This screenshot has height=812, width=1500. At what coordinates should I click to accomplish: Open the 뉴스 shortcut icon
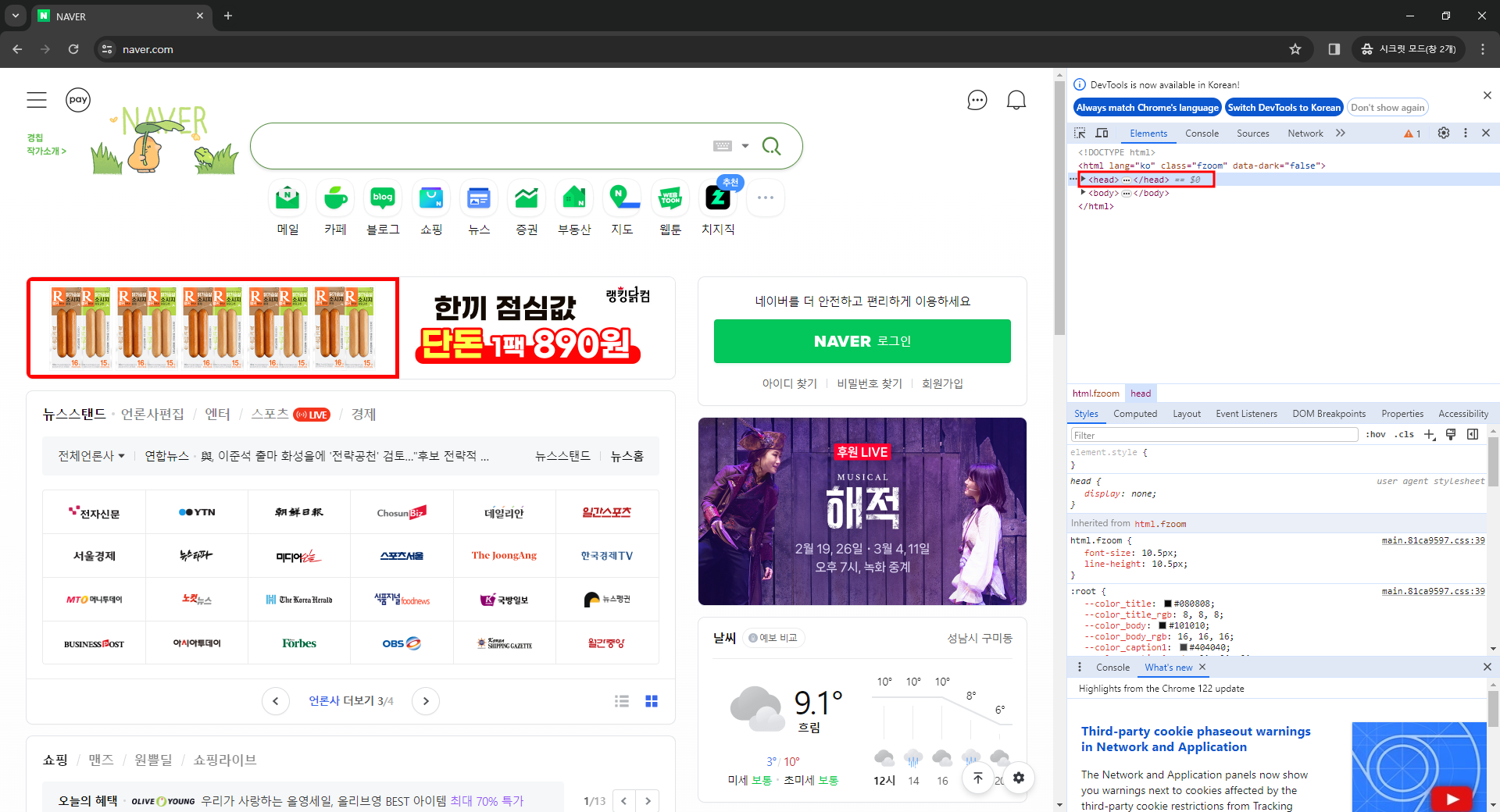(x=479, y=198)
